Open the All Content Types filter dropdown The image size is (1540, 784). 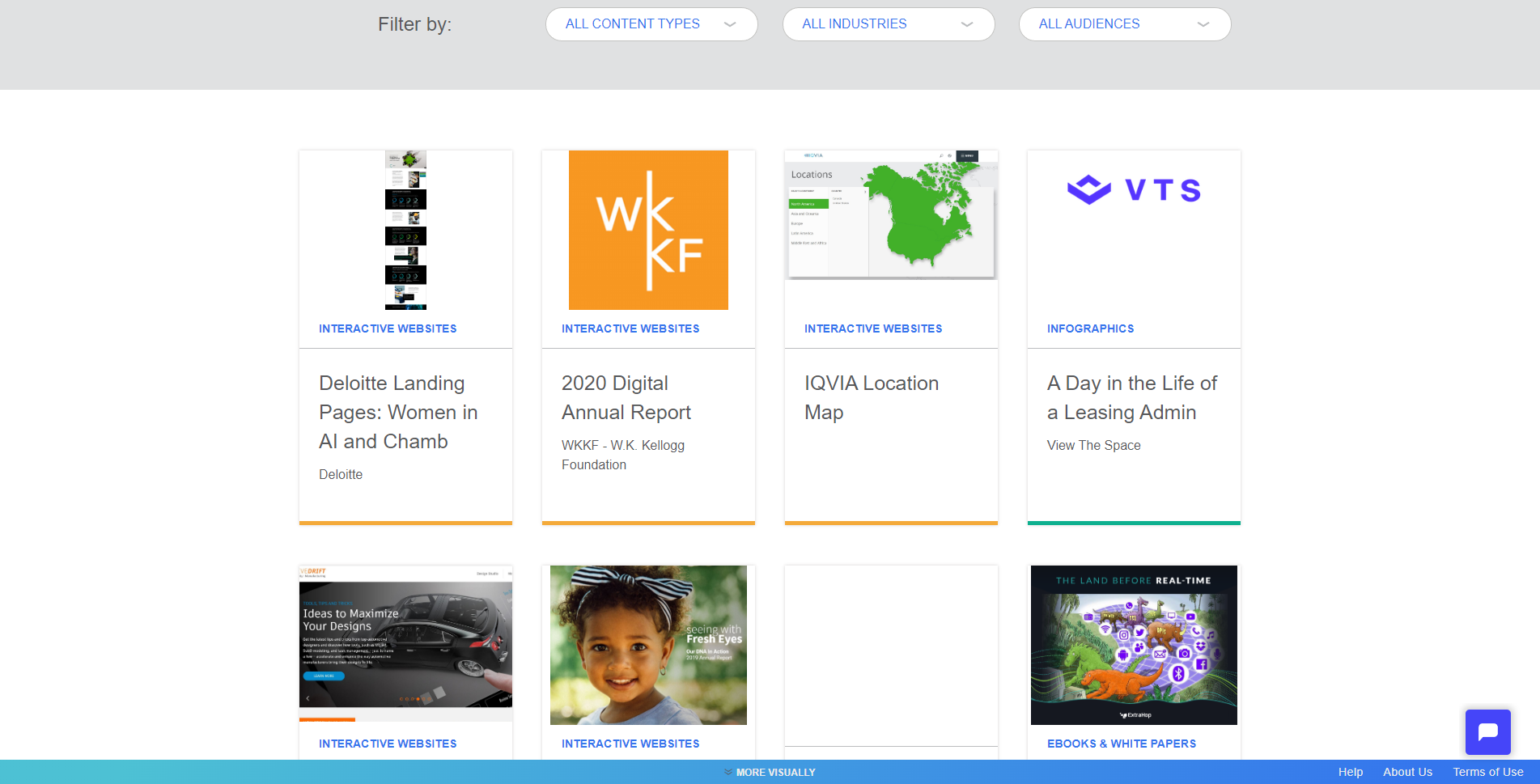click(651, 24)
